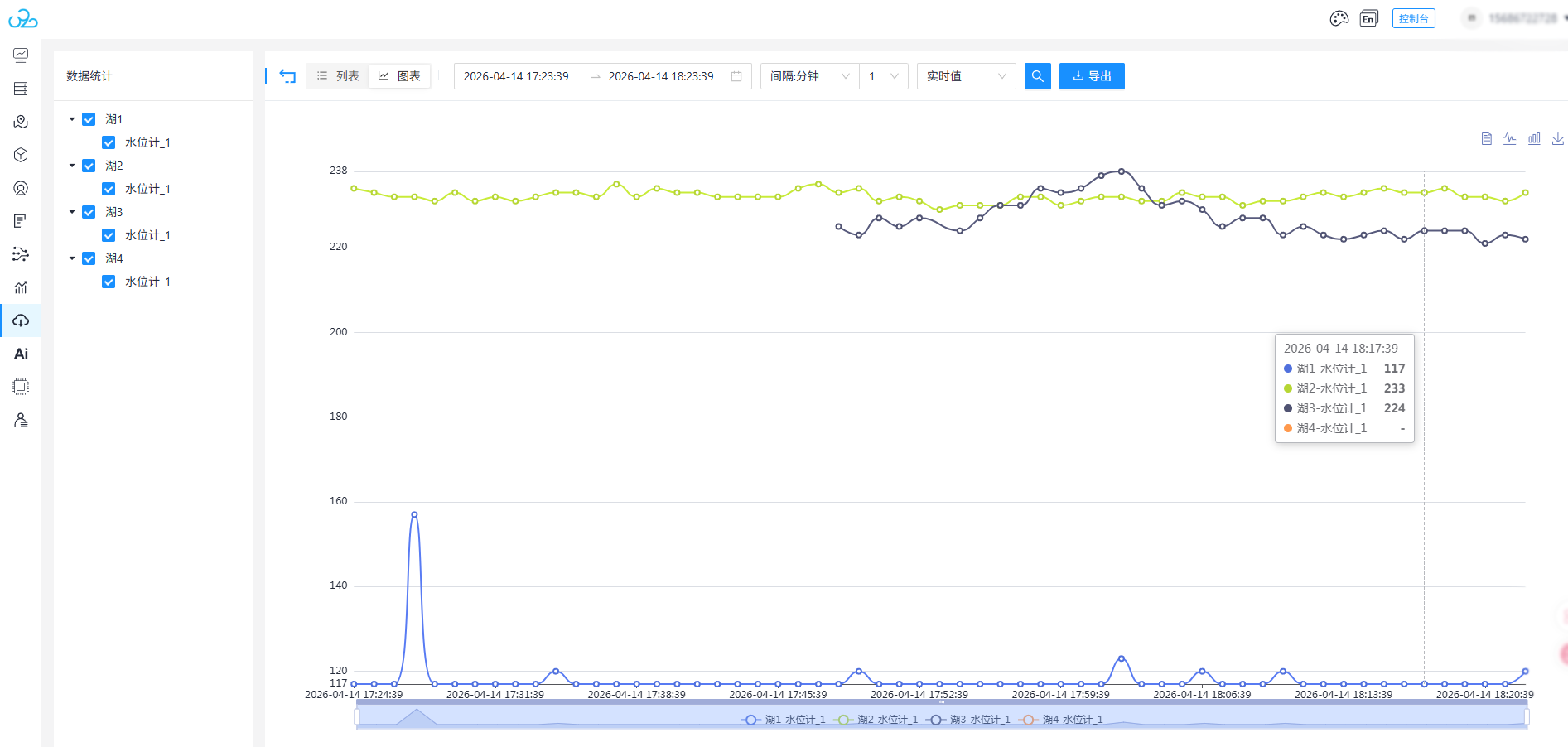Save chart as image download icon
1568x747 pixels.
tap(1557, 138)
